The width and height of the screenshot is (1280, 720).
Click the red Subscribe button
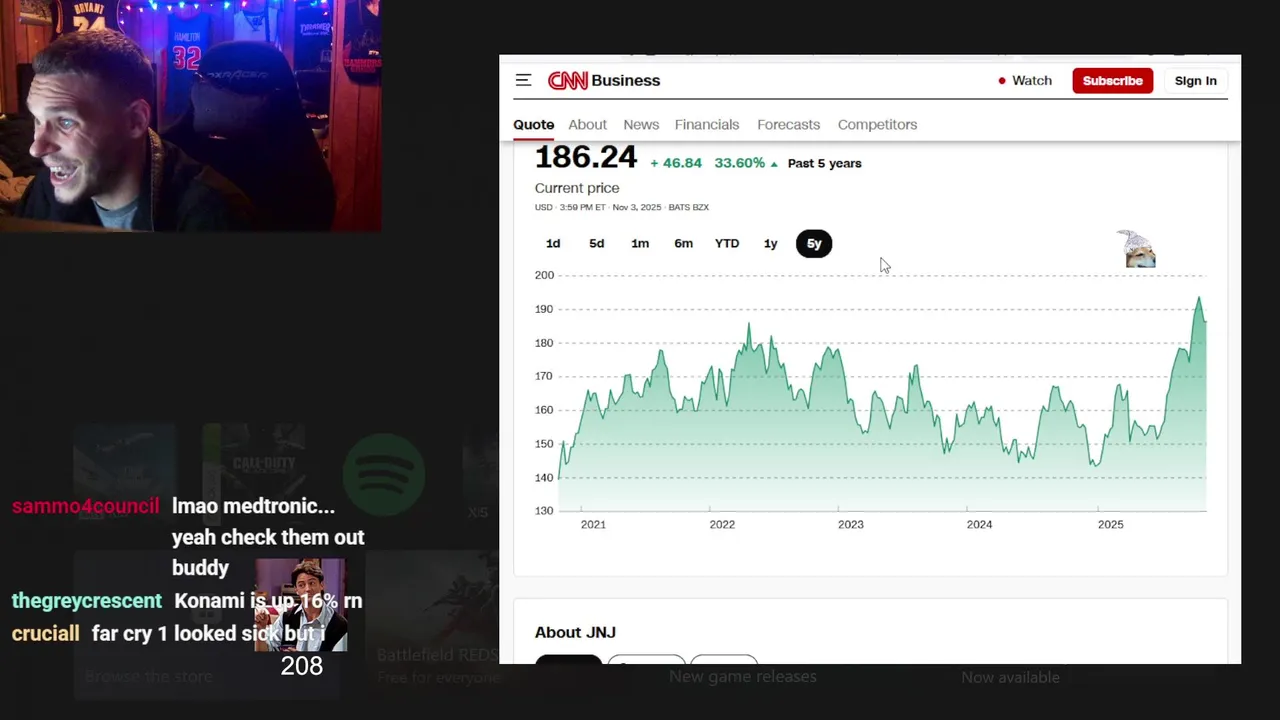pos(1113,81)
